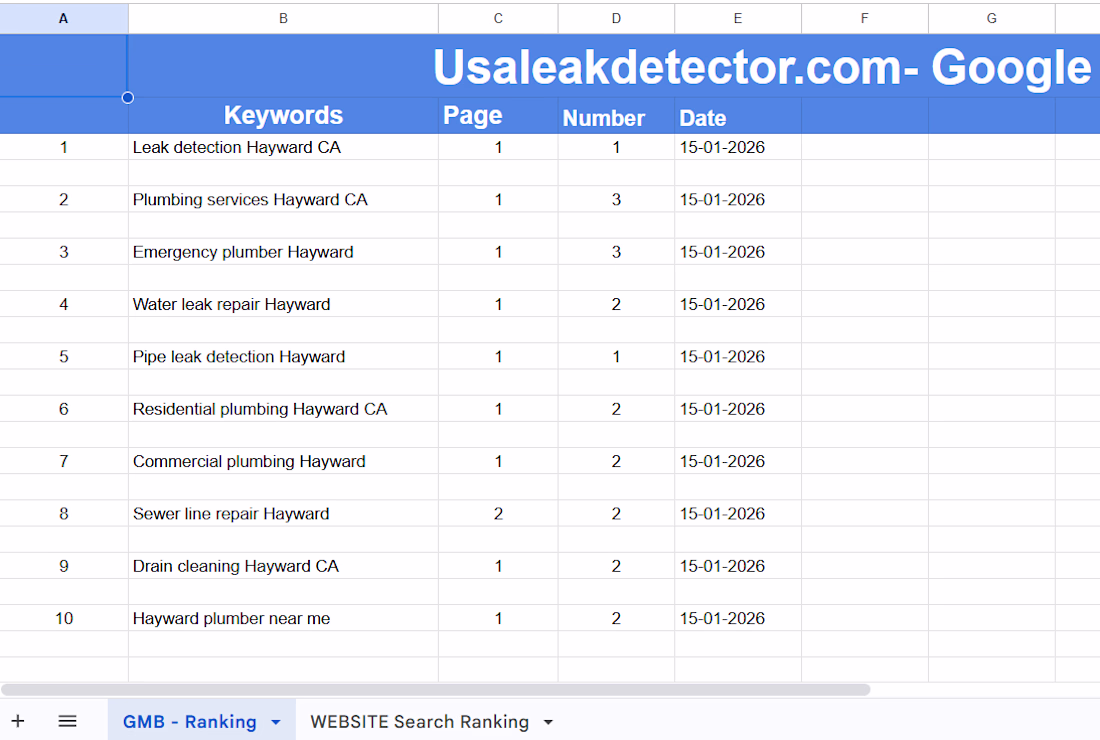The image size is (1100, 740).
Task: Select Page value for Residential plumbing row
Action: click(x=498, y=409)
